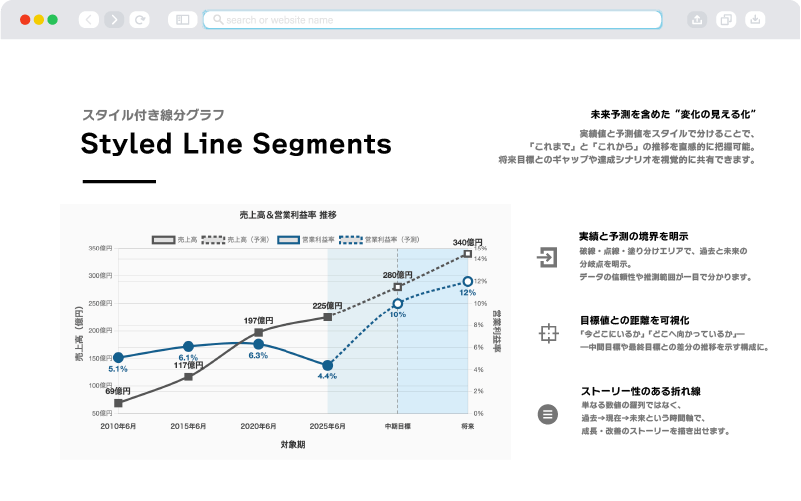Toggle the 営業利益率 solid blue legend item

307,240
